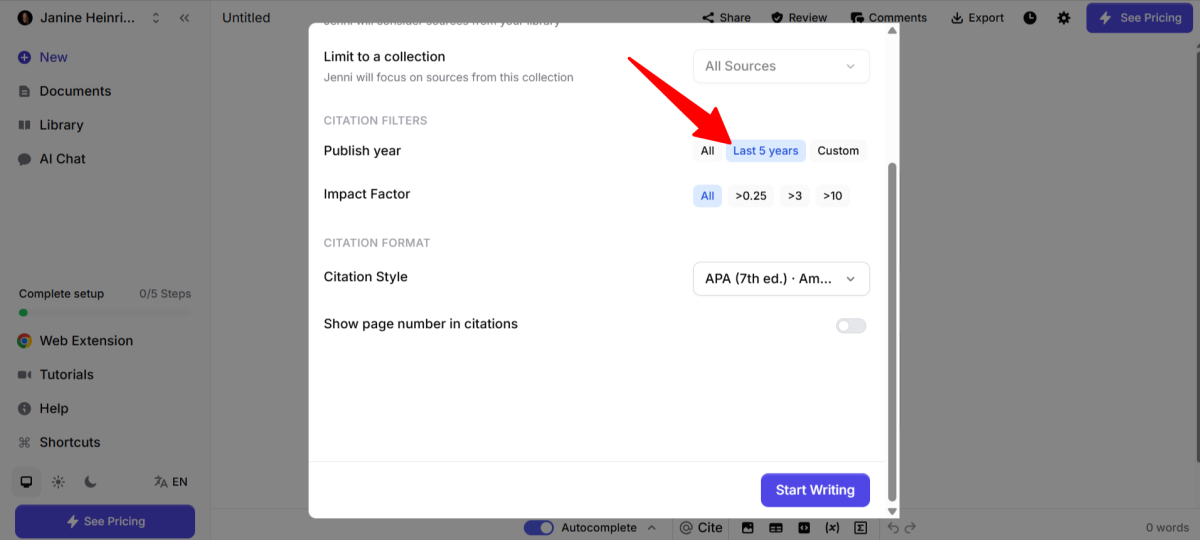Insert image from bottom toolbar

[x=747, y=528]
